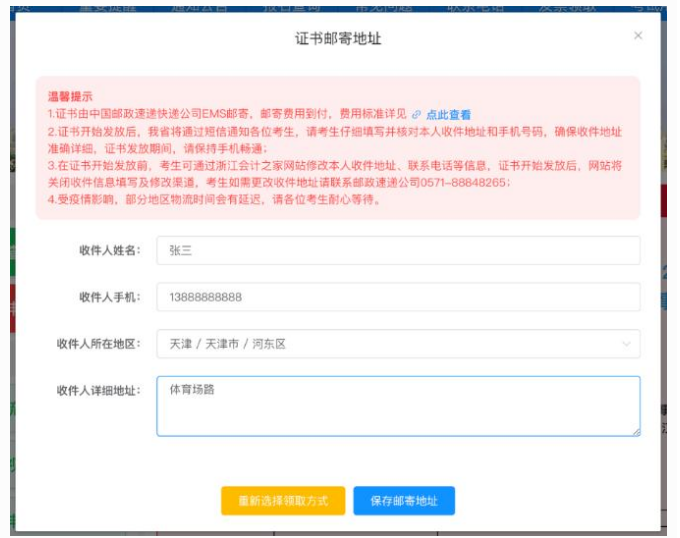Open the 通知公告 menu in the top navigation
Image resolution: width=680 pixels, height=538 pixels.
193,5
